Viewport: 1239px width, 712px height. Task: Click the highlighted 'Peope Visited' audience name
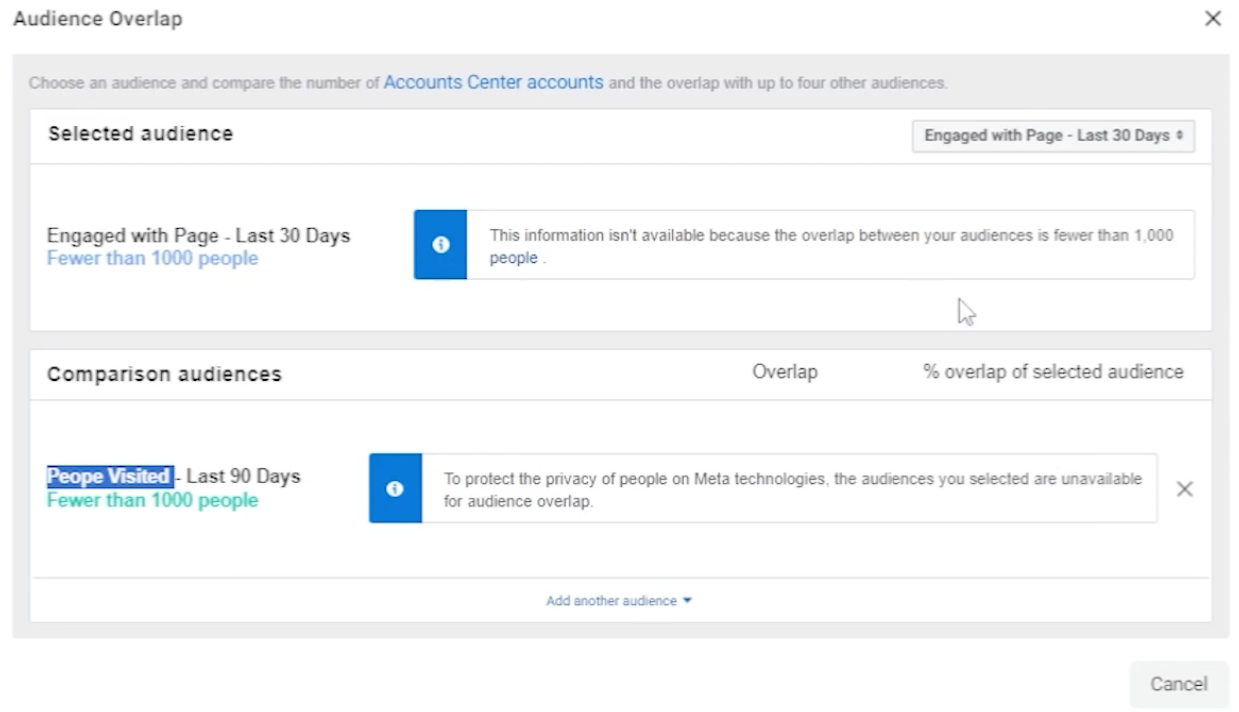coord(110,476)
